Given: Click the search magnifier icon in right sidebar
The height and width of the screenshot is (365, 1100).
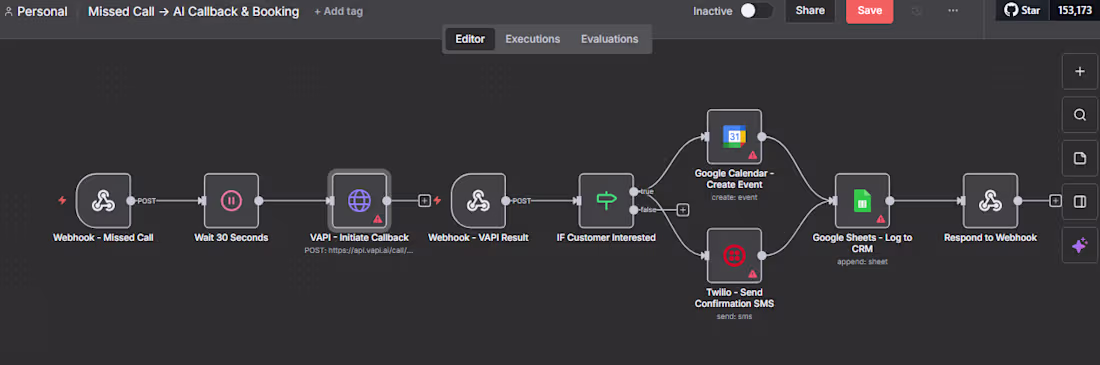Looking at the screenshot, I should tap(1080, 115).
